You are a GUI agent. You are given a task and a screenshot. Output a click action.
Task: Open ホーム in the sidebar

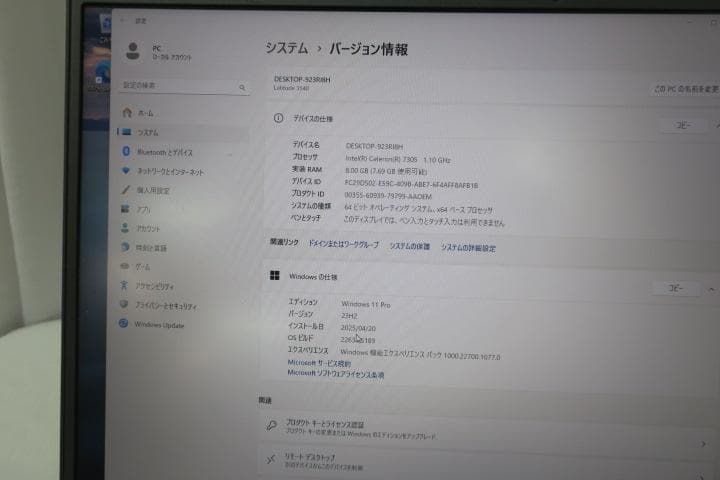coord(146,113)
